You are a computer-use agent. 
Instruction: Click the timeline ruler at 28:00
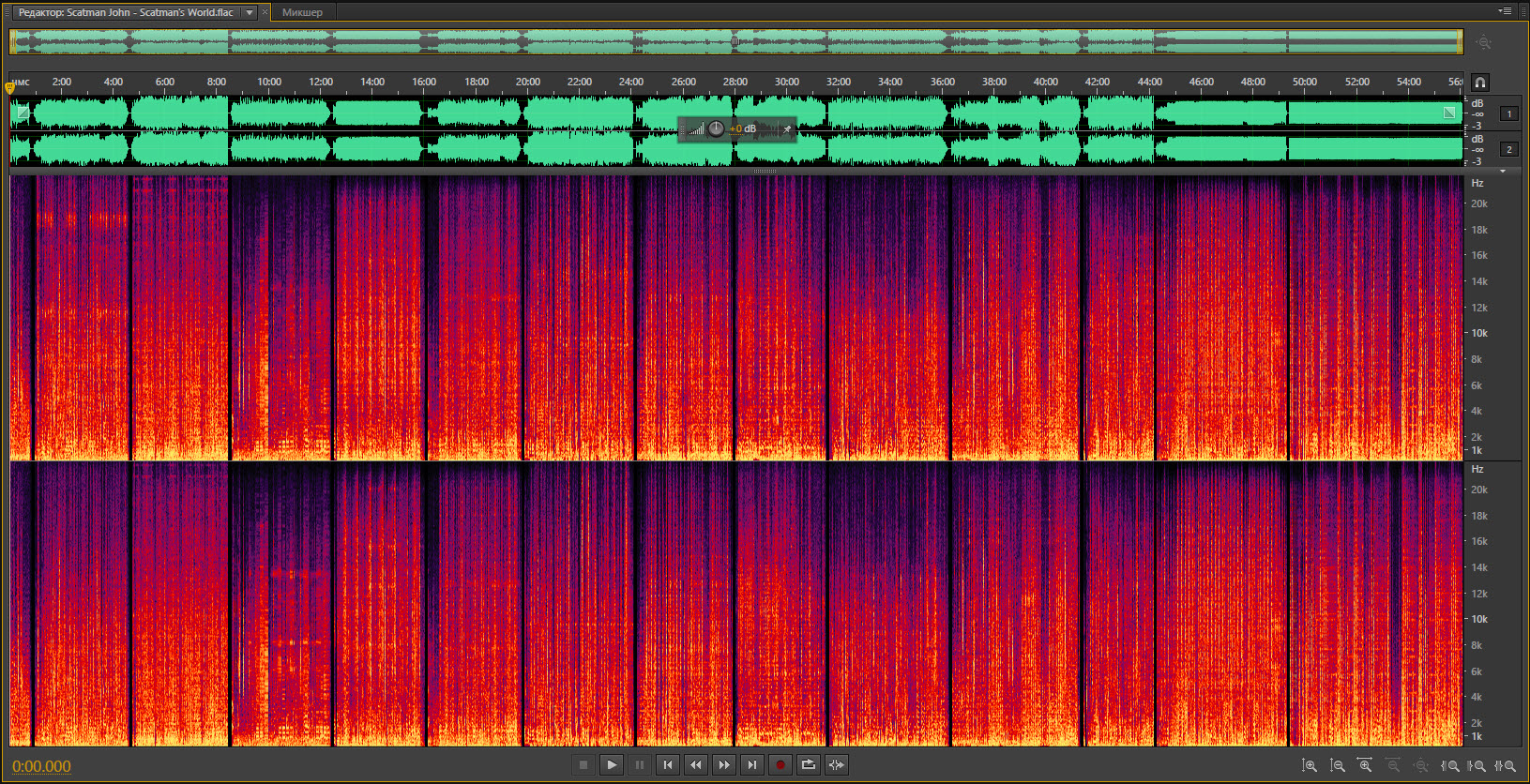(x=735, y=82)
